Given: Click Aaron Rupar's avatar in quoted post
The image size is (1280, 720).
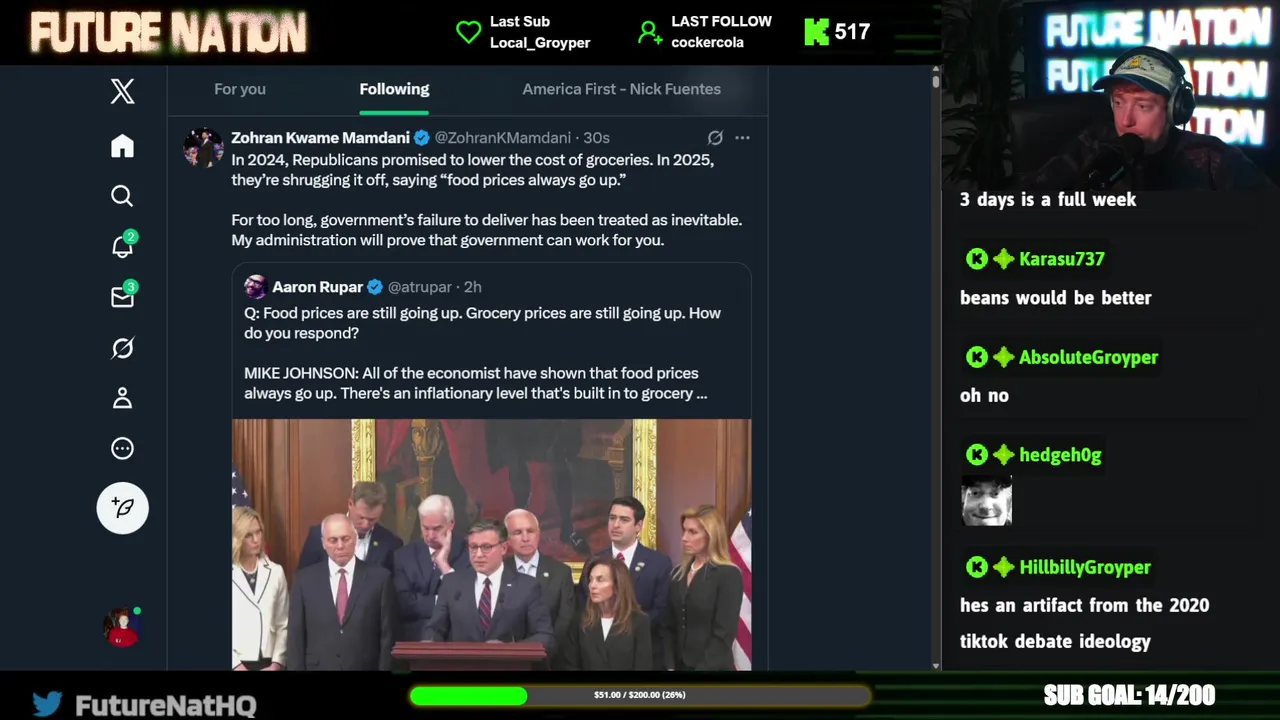Looking at the screenshot, I should click(x=255, y=287).
